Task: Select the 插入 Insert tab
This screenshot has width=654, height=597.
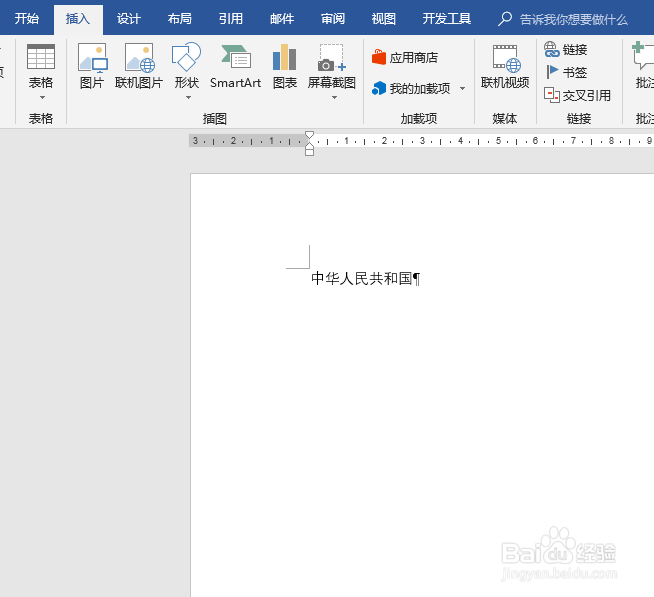Action: pyautogui.click(x=78, y=19)
